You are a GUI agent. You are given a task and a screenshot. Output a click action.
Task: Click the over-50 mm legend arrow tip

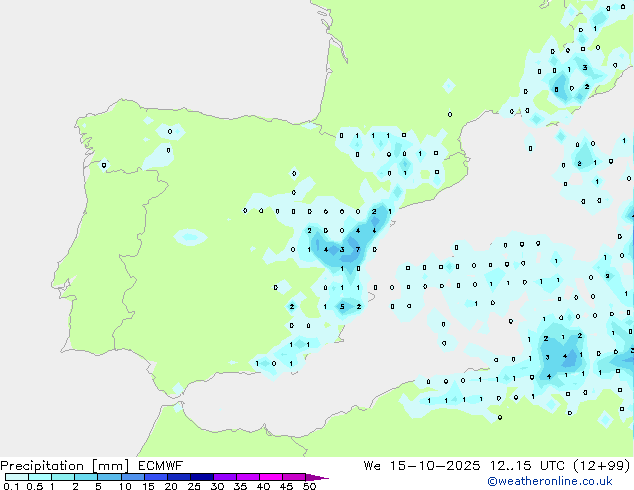(x=317, y=477)
